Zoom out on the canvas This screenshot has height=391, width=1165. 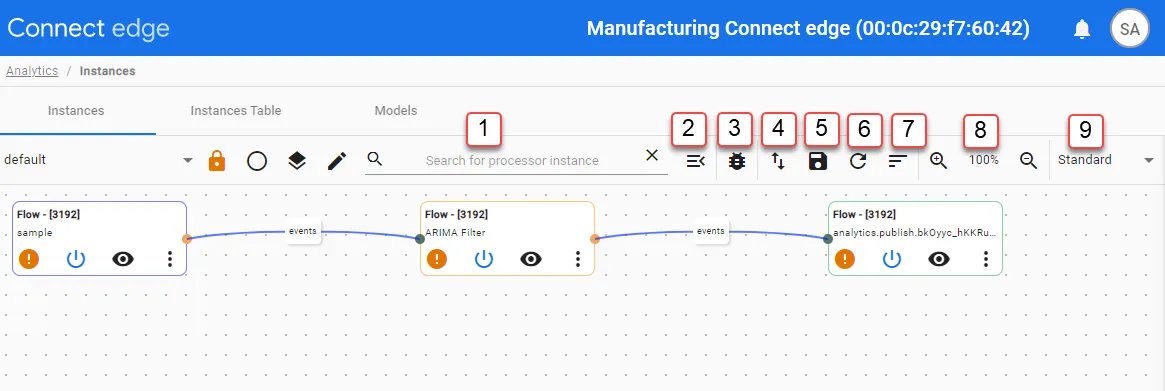pyautogui.click(x=1028, y=160)
